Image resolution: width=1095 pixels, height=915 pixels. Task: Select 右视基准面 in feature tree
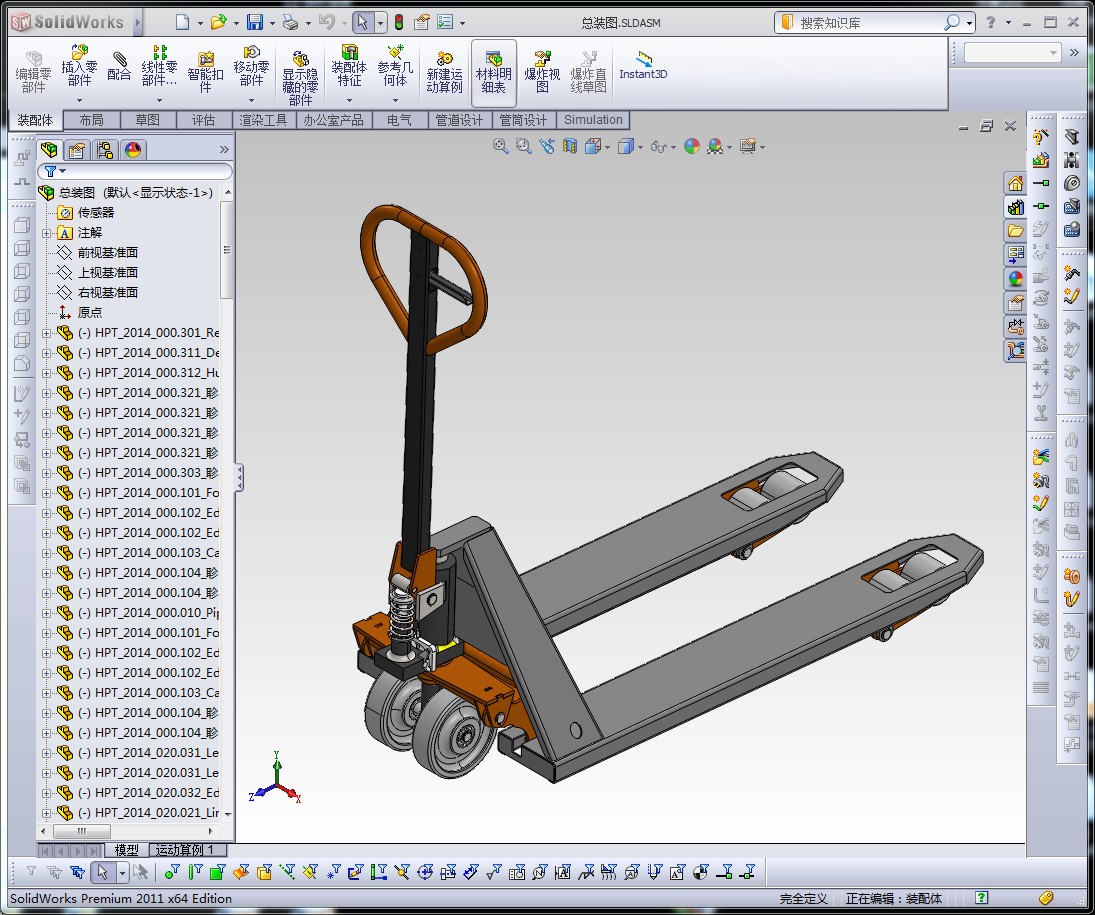[108, 293]
